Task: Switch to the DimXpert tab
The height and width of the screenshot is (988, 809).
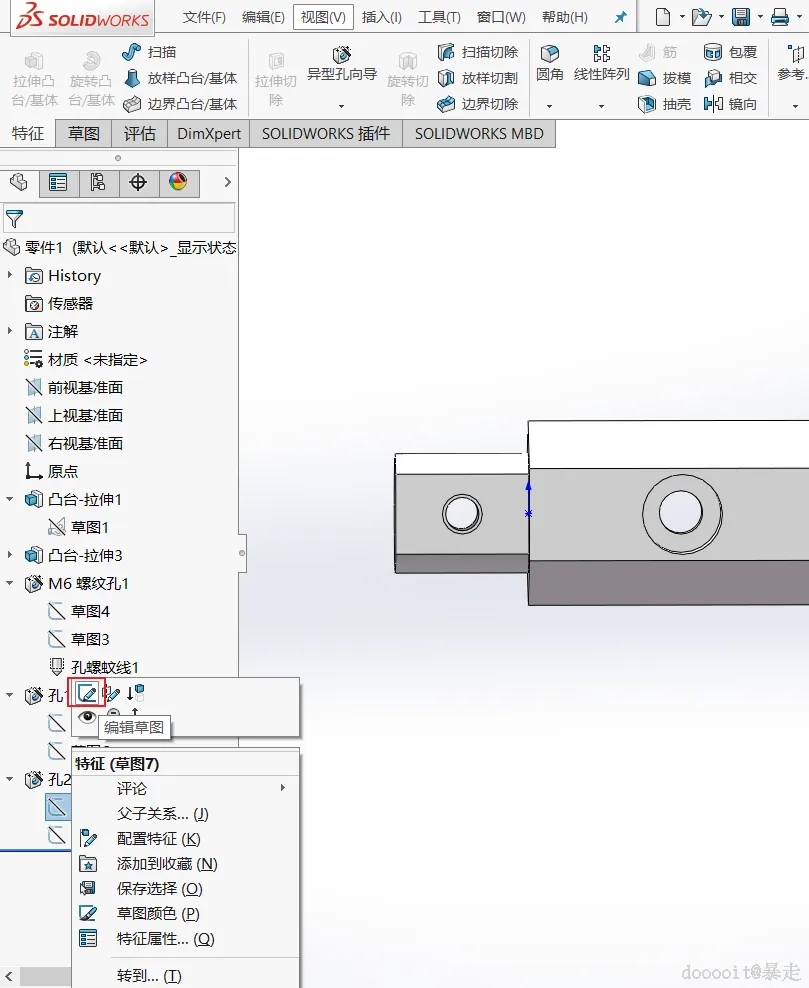Action: (x=209, y=134)
